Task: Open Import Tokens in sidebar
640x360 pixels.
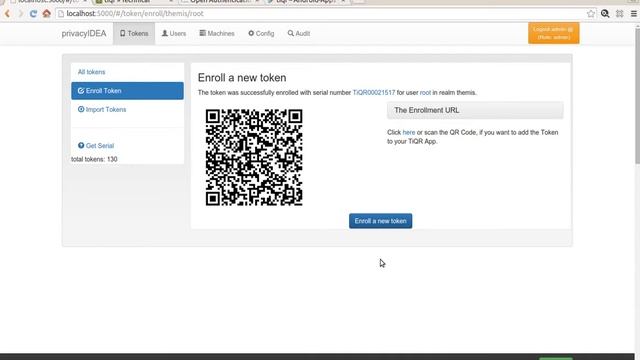Action: (x=102, y=109)
